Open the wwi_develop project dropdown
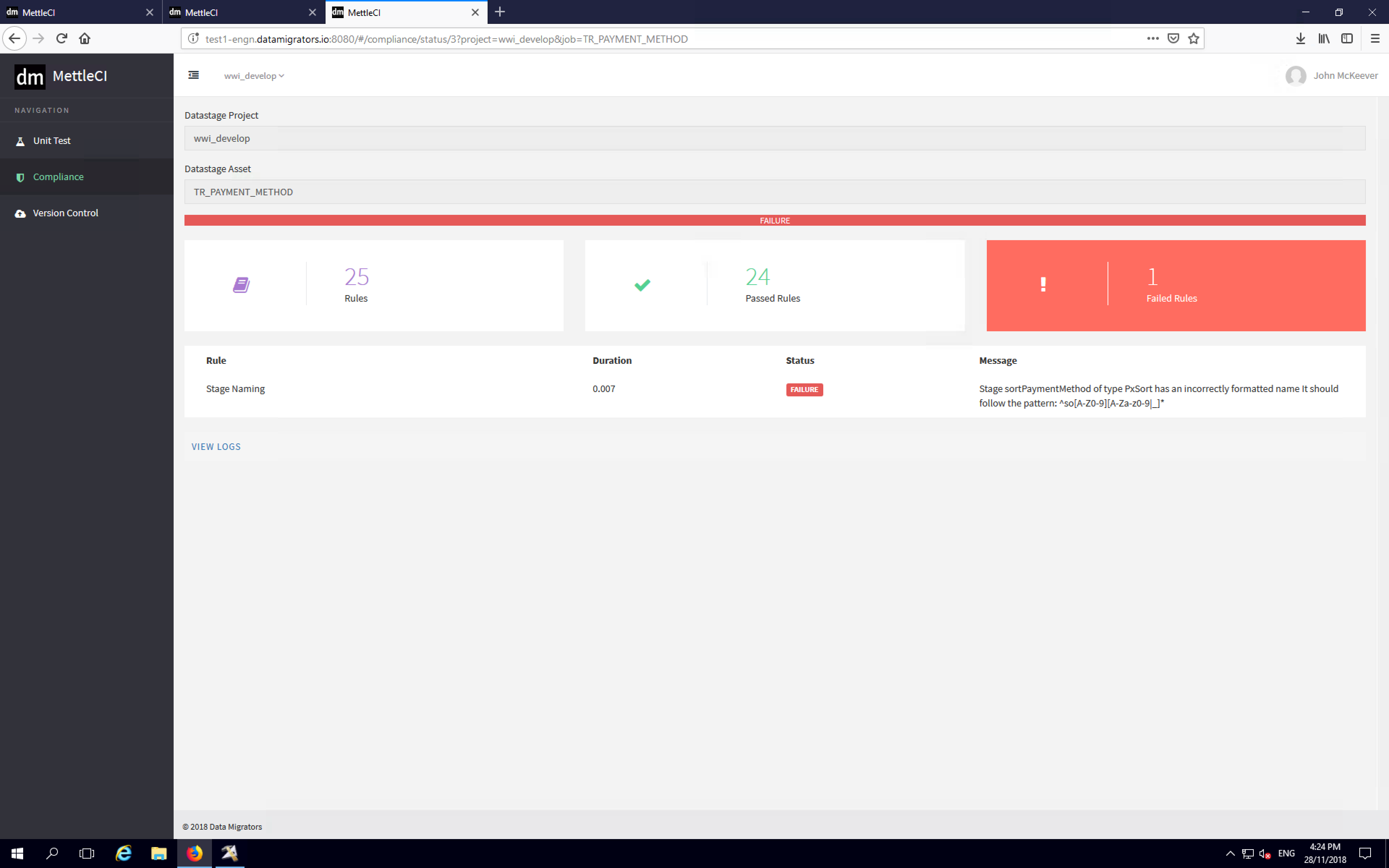The image size is (1389, 868). [x=254, y=75]
